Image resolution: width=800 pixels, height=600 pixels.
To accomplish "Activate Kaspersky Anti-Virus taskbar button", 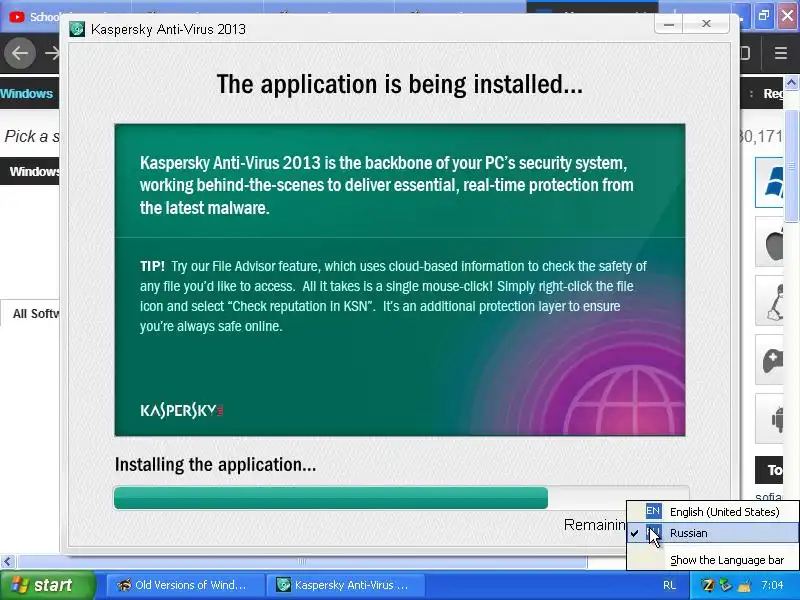I will pyautogui.click(x=347, y=585).
